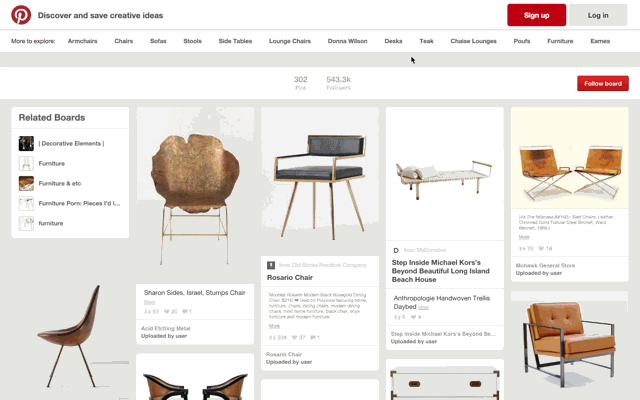The image size is (640, 400).
Task: Click the MyDomaine source D icon
Action: [x=396, y=250]
